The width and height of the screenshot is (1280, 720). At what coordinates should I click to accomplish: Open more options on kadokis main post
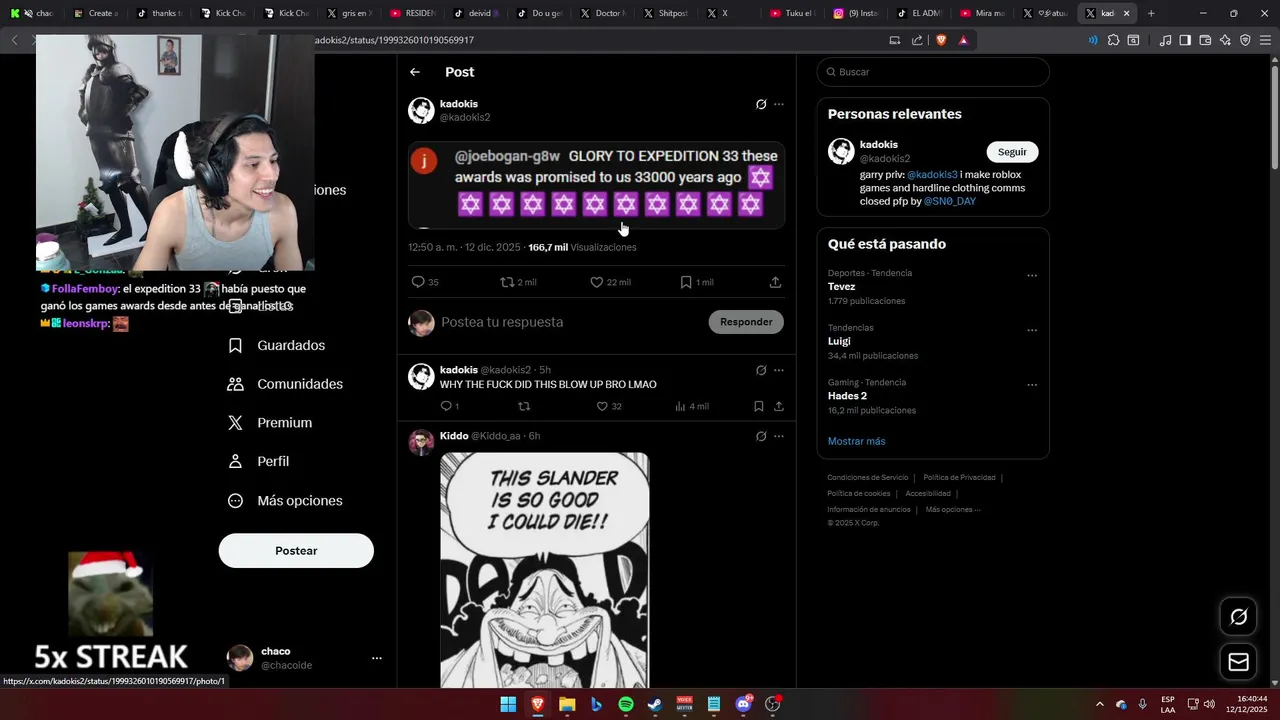(779, 104)
